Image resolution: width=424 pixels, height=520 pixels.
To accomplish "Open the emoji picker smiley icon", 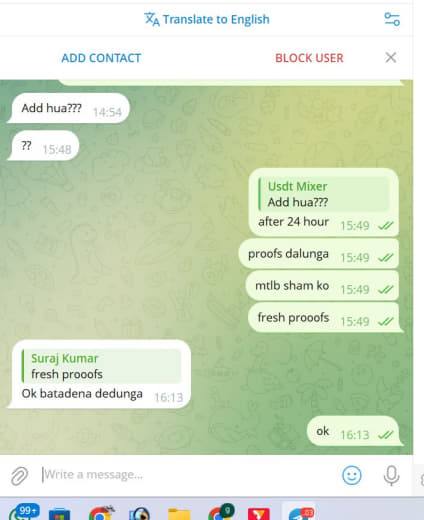I will pyautogui.click(x=352, y=475).
